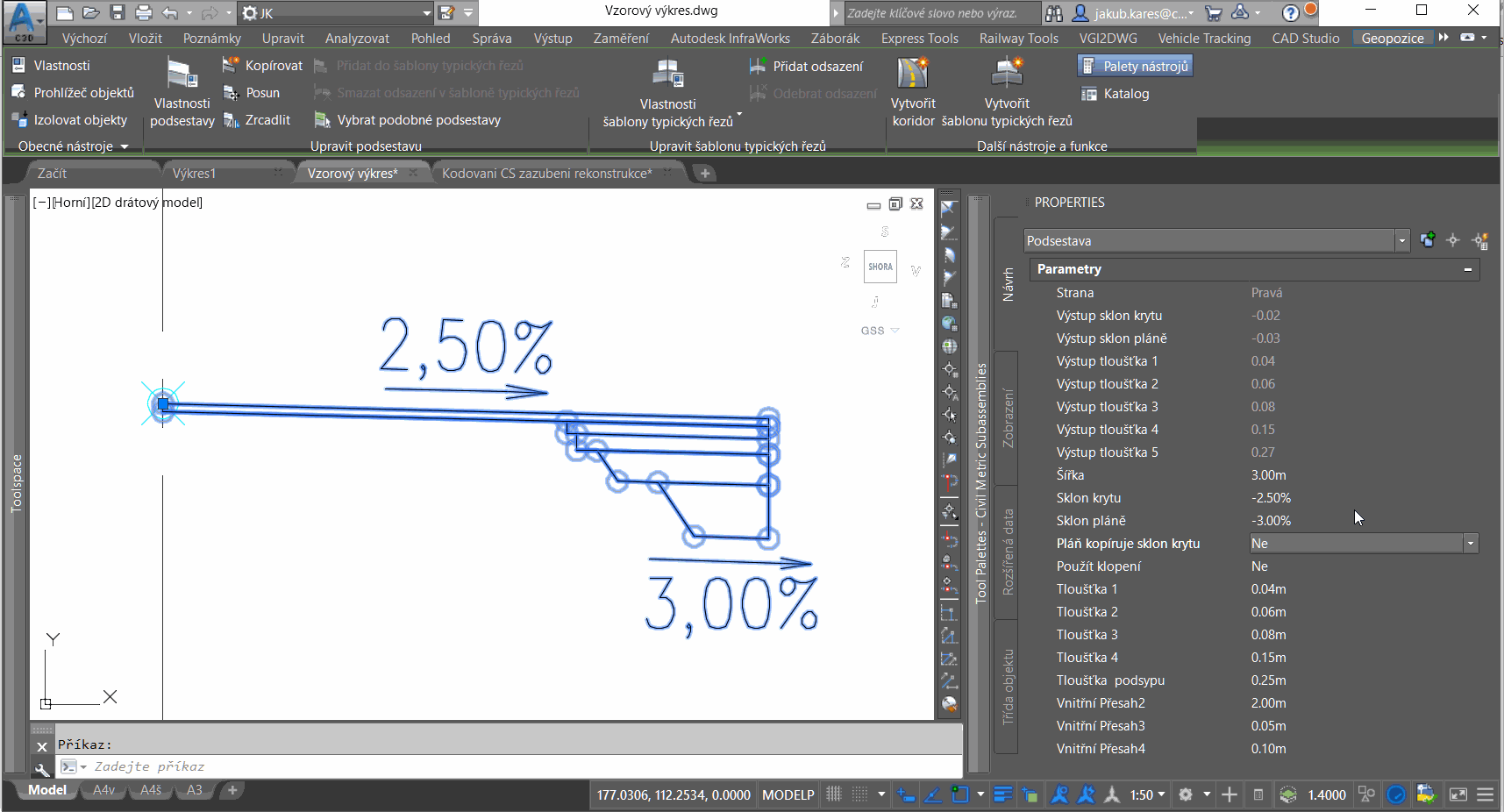Click the Tloušťka podsypu value 0.25m
1504x812 pixels.
(x=1268, y=680)
